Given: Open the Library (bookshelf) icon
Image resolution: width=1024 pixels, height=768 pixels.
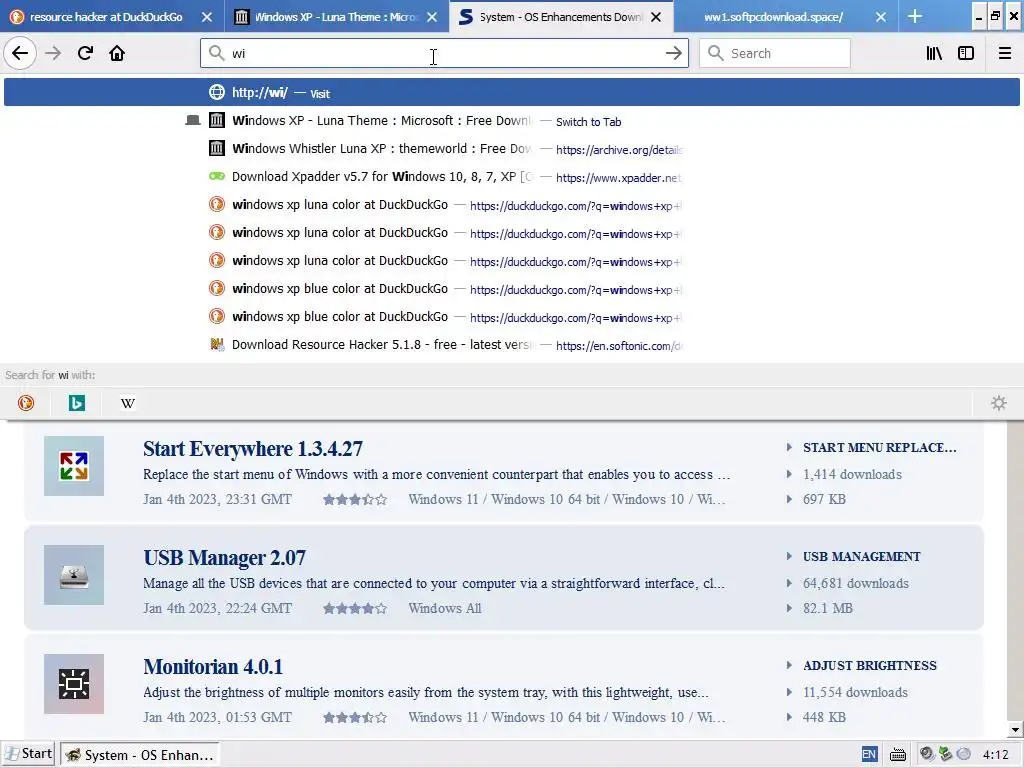Looking at the screenshot, I should click(x=934, y=53).
